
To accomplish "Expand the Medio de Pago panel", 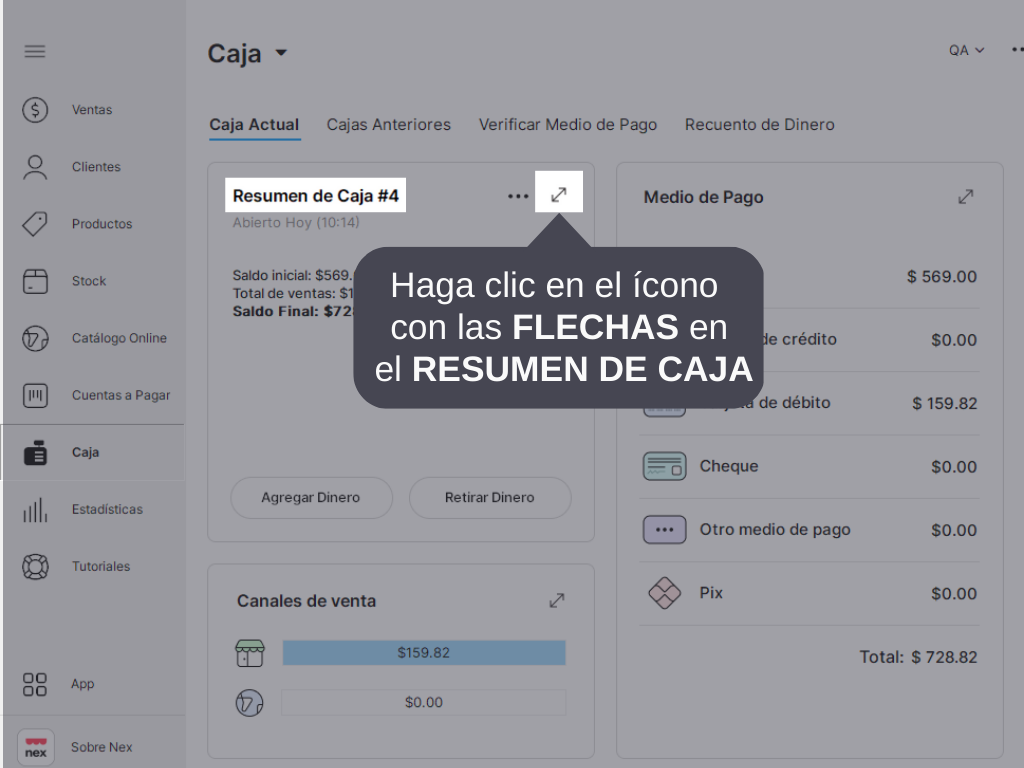I will tap(965, 197).
